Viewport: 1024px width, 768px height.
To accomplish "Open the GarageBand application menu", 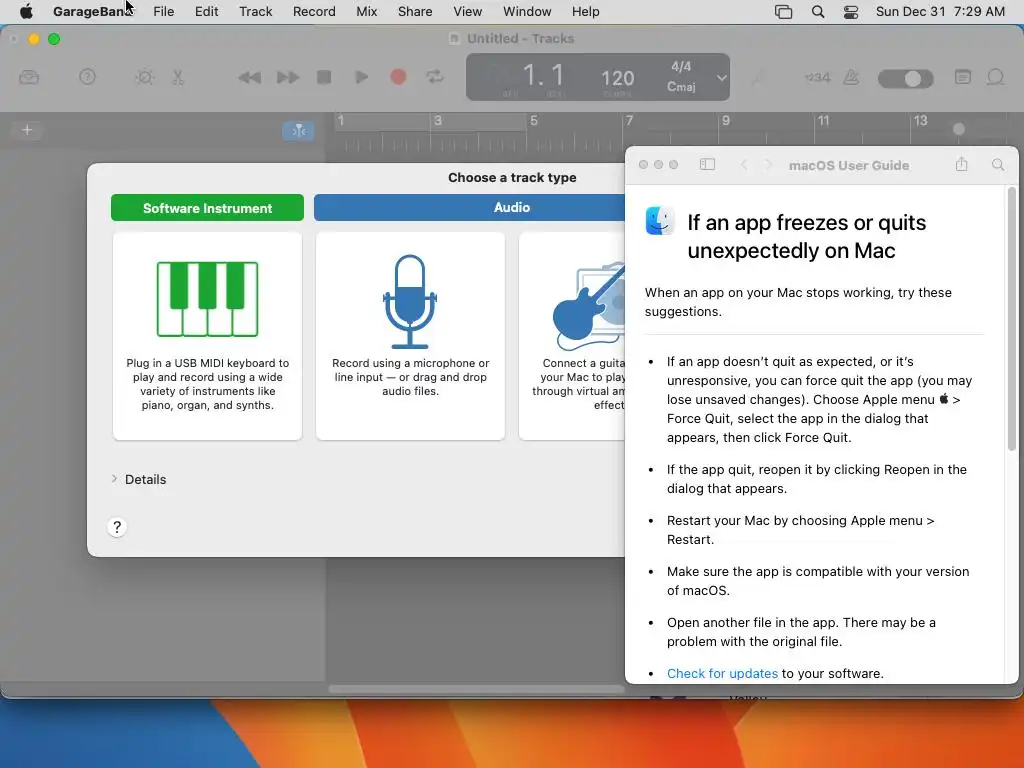I will pos(93,11).
